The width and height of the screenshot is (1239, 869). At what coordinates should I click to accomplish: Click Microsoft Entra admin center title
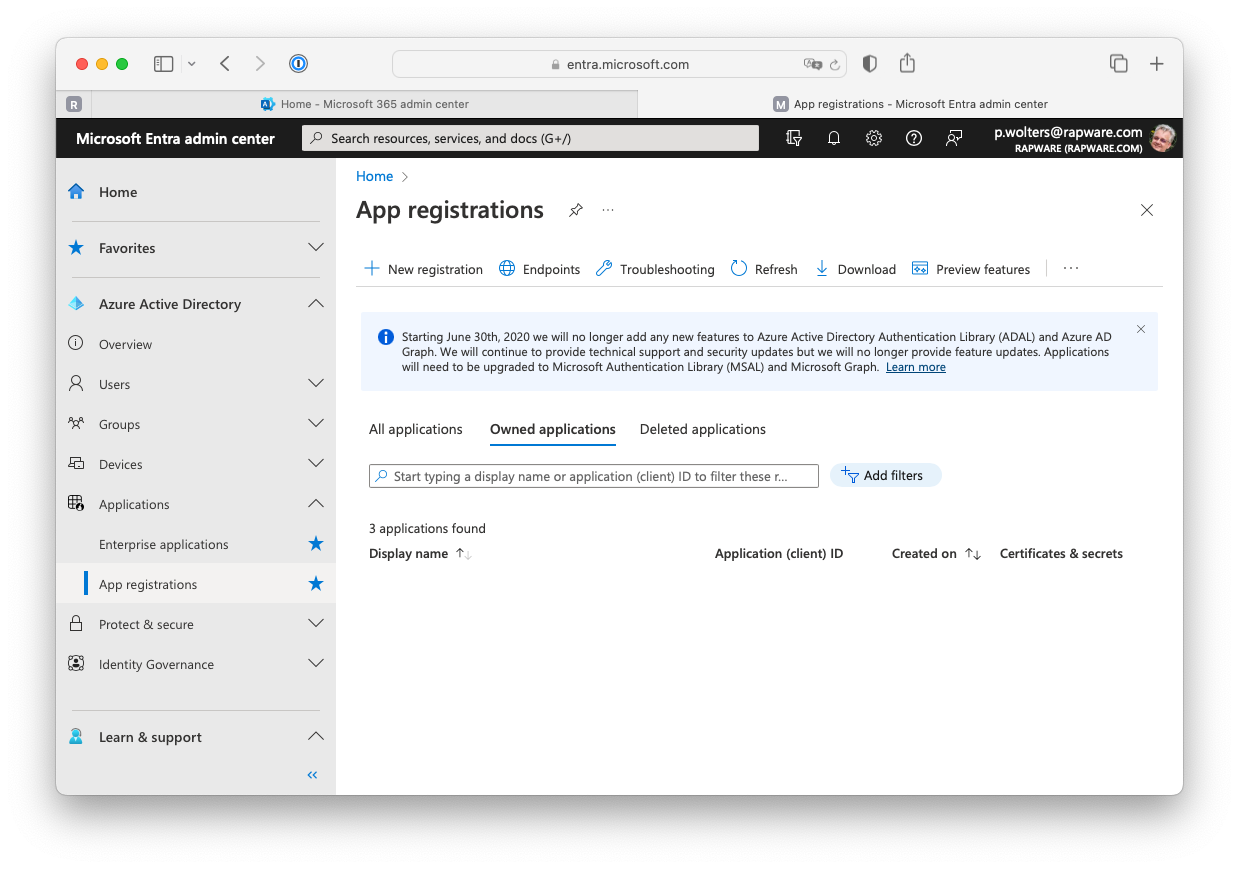point(176,139)
